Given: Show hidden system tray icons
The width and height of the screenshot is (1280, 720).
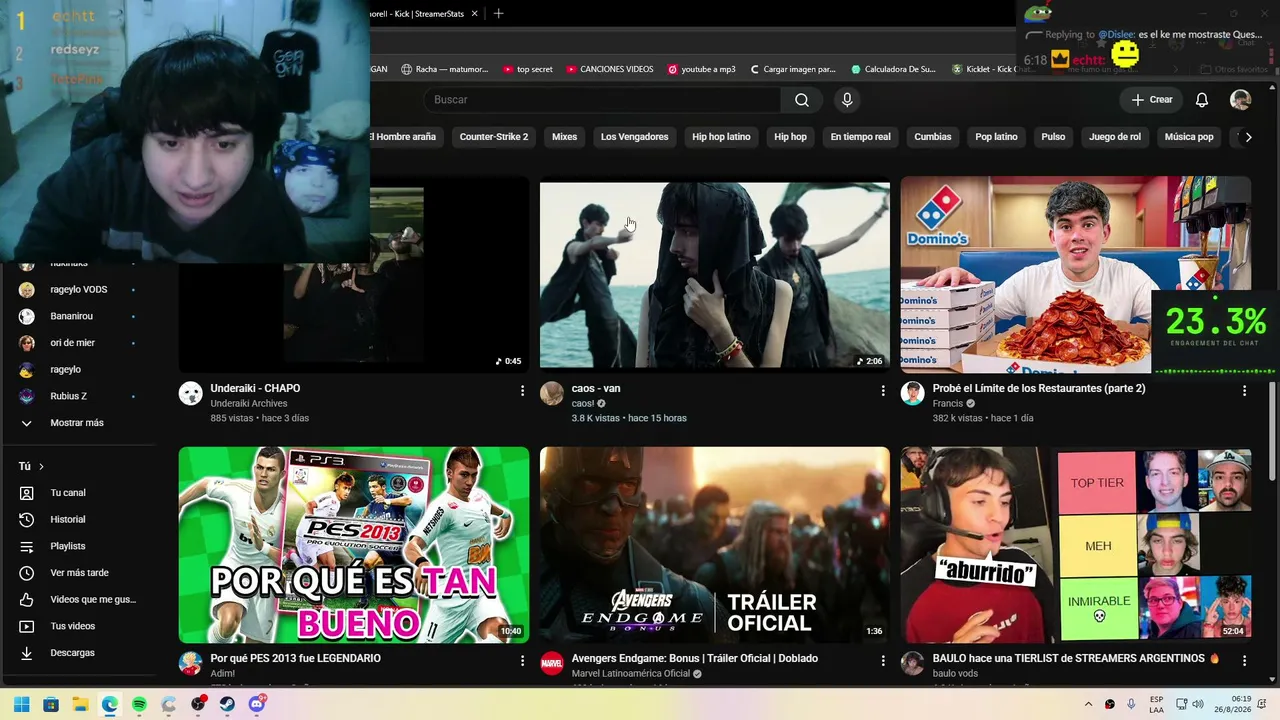Looking at the screenshot, I should [x=1089, y=704].
